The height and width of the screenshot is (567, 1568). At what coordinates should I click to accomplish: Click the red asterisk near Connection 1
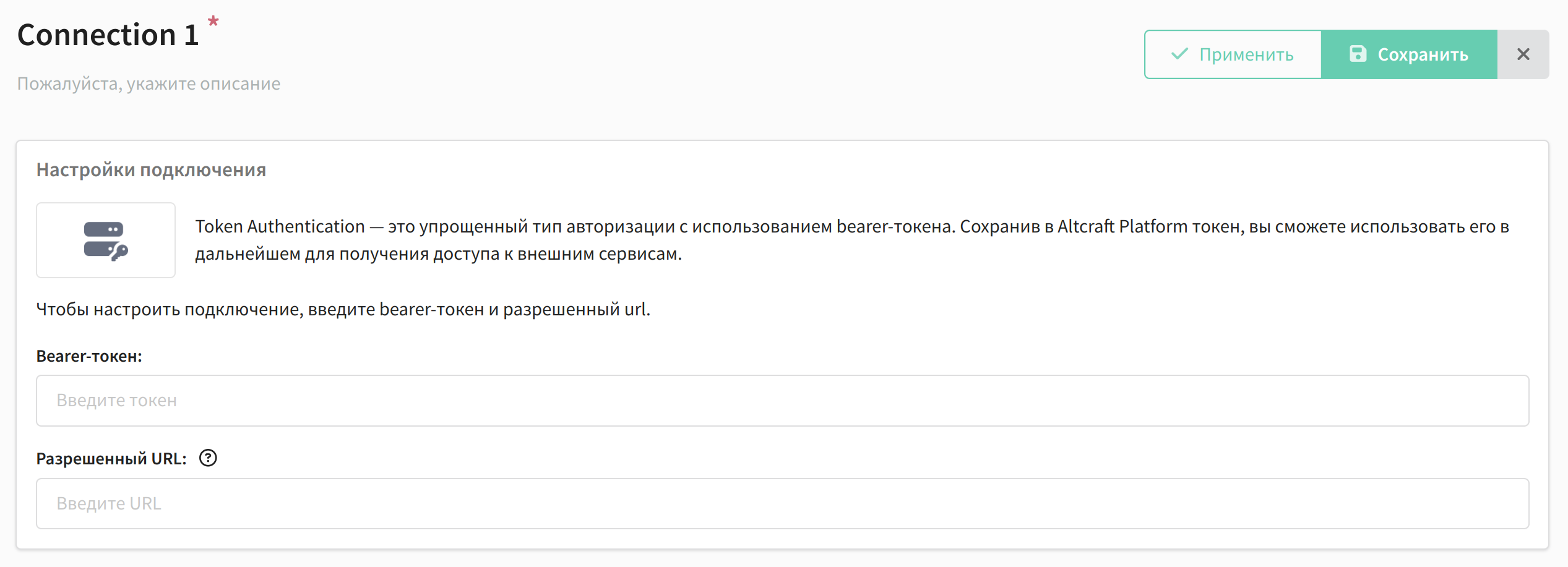click(213, 22)
